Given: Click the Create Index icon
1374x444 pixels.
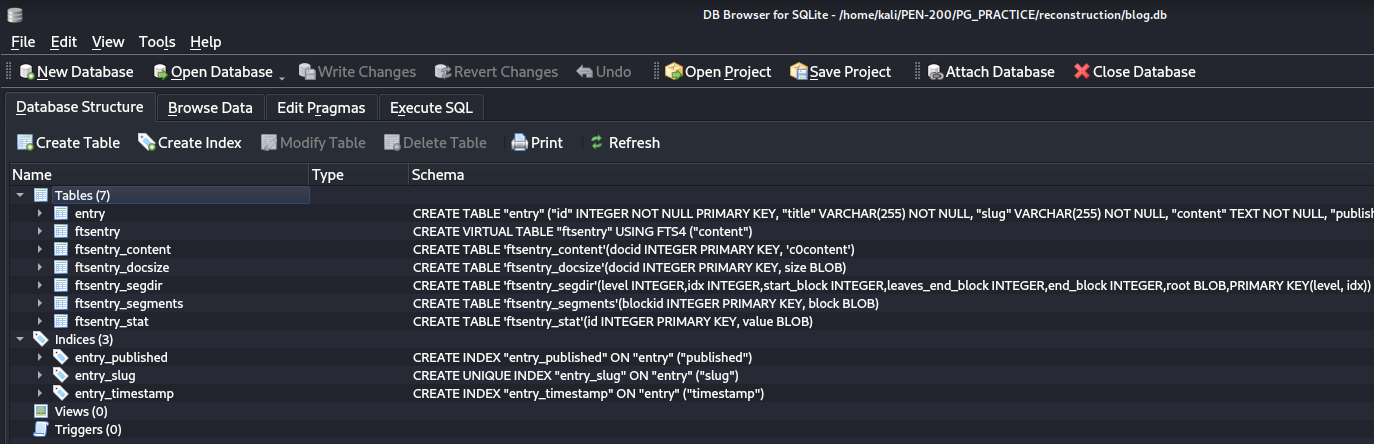Looking at the screenshot, I should (146, 143).
